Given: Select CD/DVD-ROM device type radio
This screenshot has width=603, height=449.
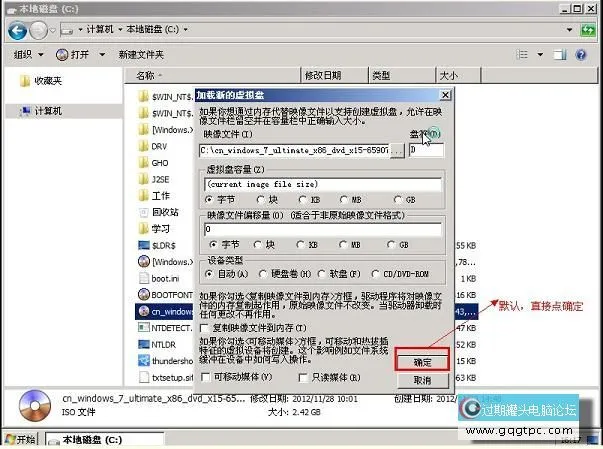Looking at the screenshot, I should click(x=375, y=274).
